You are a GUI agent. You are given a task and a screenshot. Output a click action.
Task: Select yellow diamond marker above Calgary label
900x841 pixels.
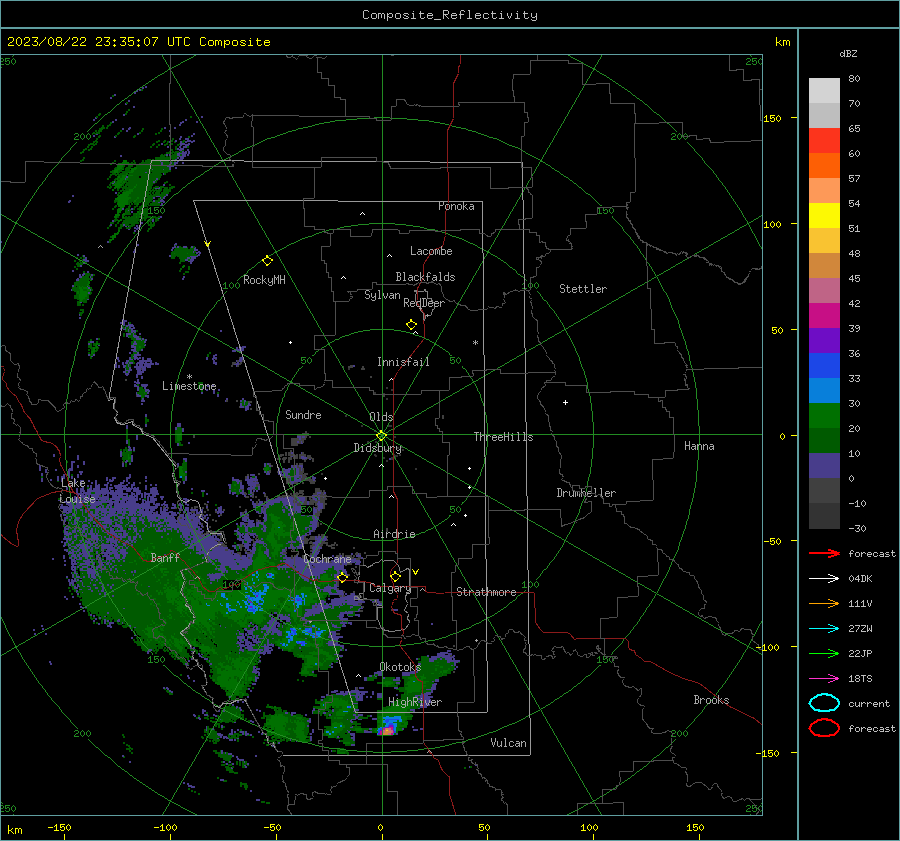coord(395,576)
